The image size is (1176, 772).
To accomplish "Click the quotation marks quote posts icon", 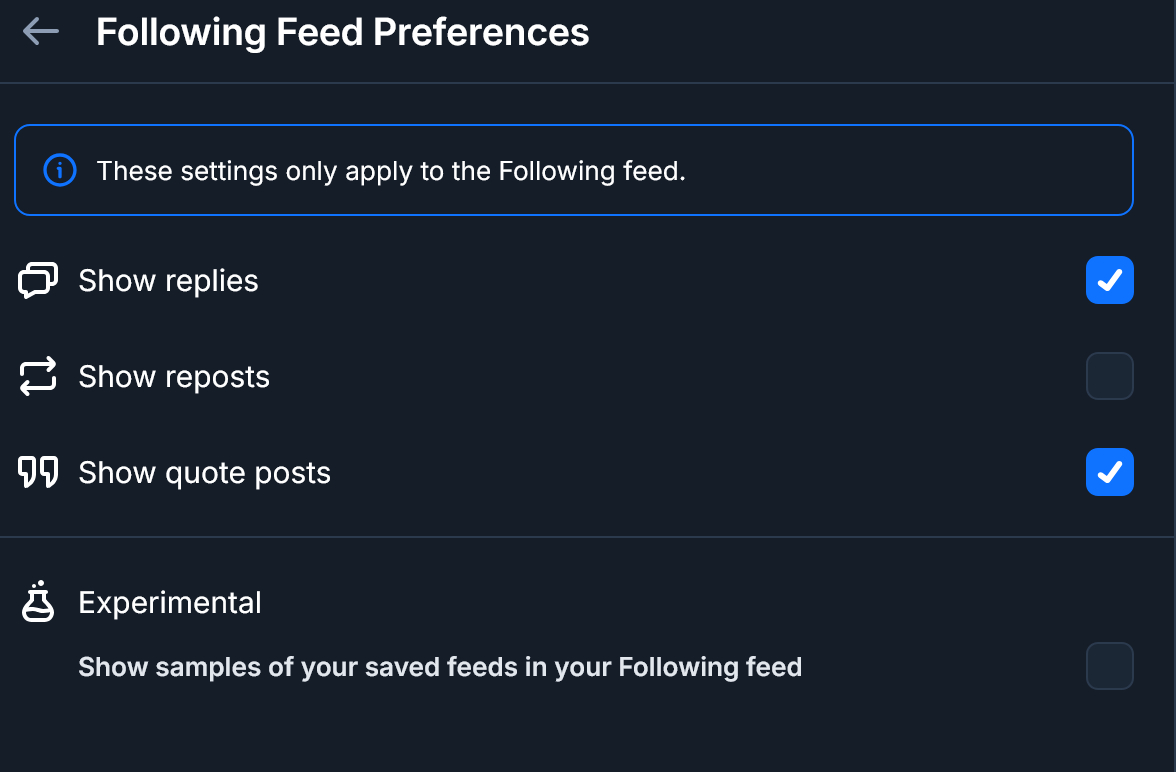I will click(39, 472).
